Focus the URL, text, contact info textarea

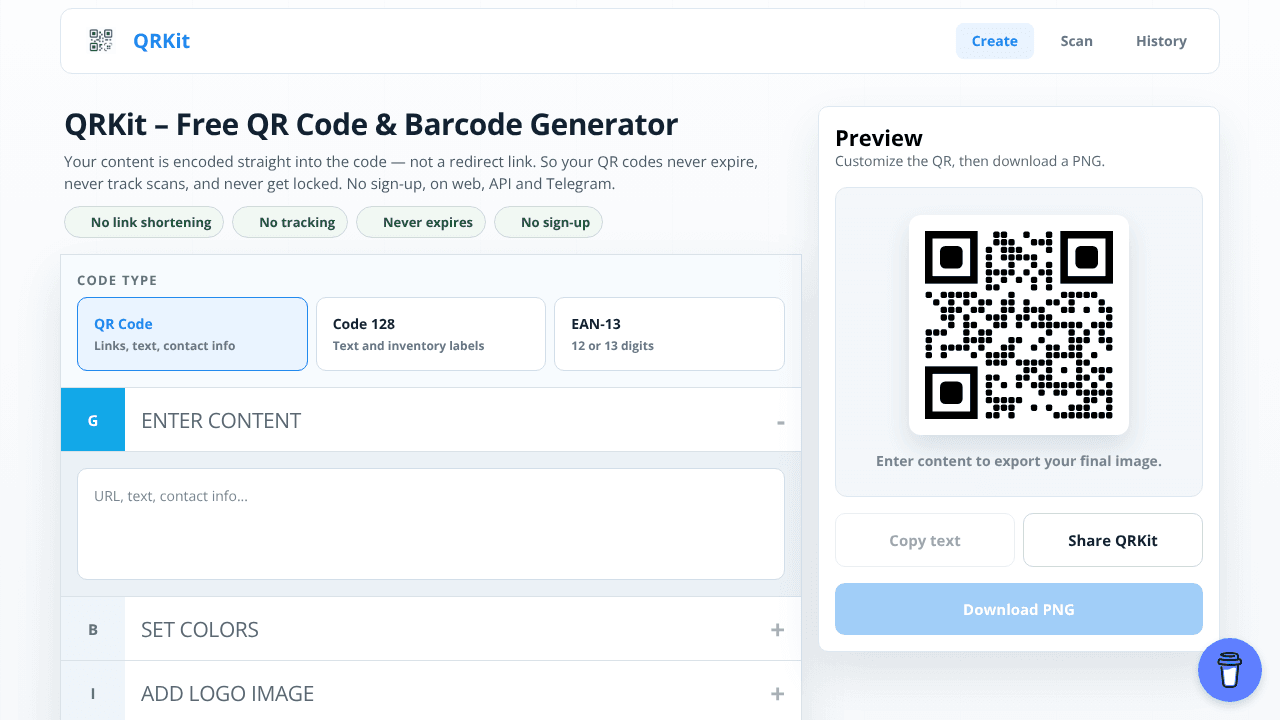431,524
